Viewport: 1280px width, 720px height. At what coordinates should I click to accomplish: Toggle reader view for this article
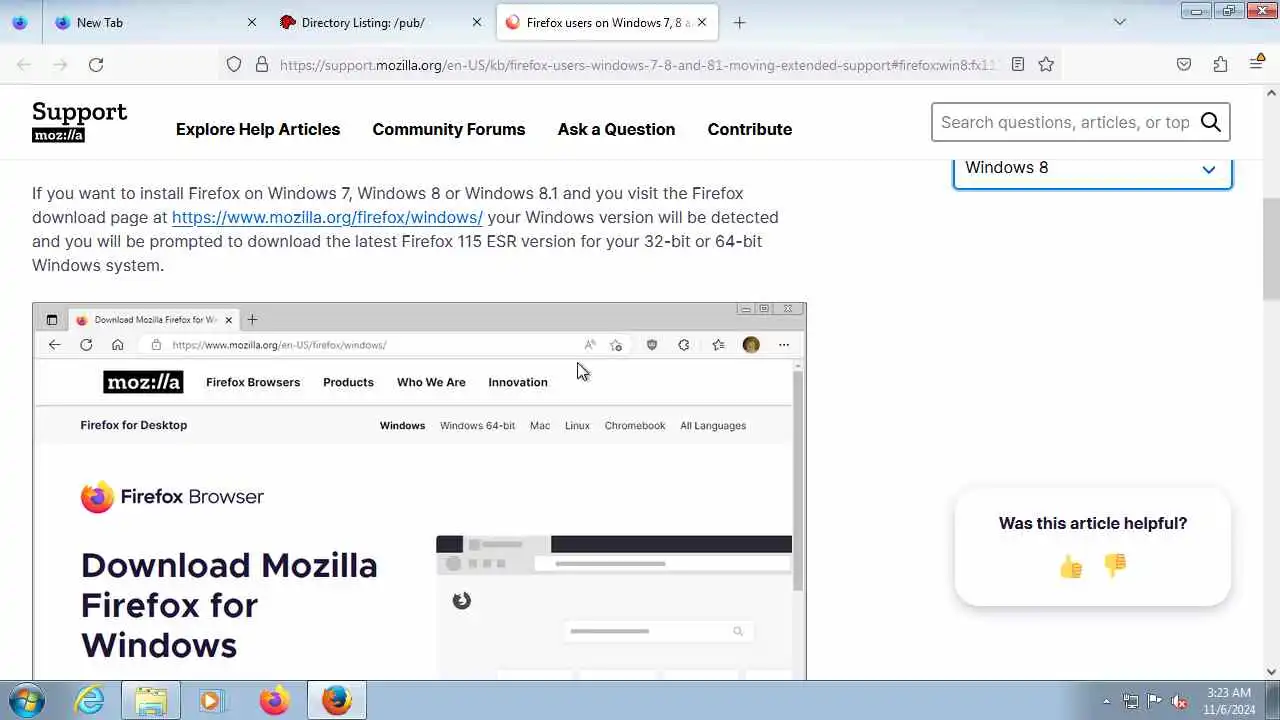1018,64
